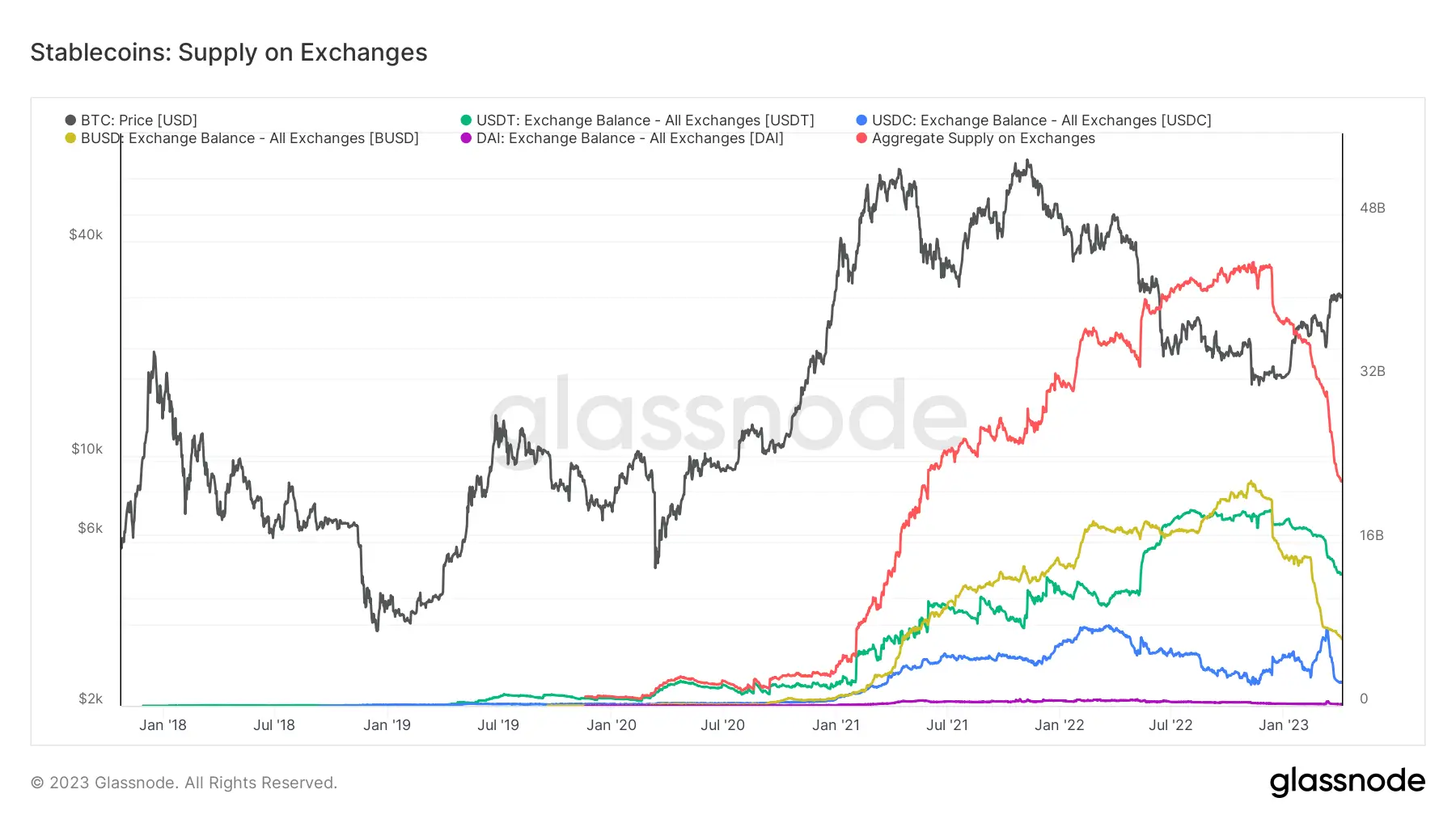This screenshot has height=819, width=1456.
Task: Click the gray BTC Price legend dot
Action: (70, 120)
